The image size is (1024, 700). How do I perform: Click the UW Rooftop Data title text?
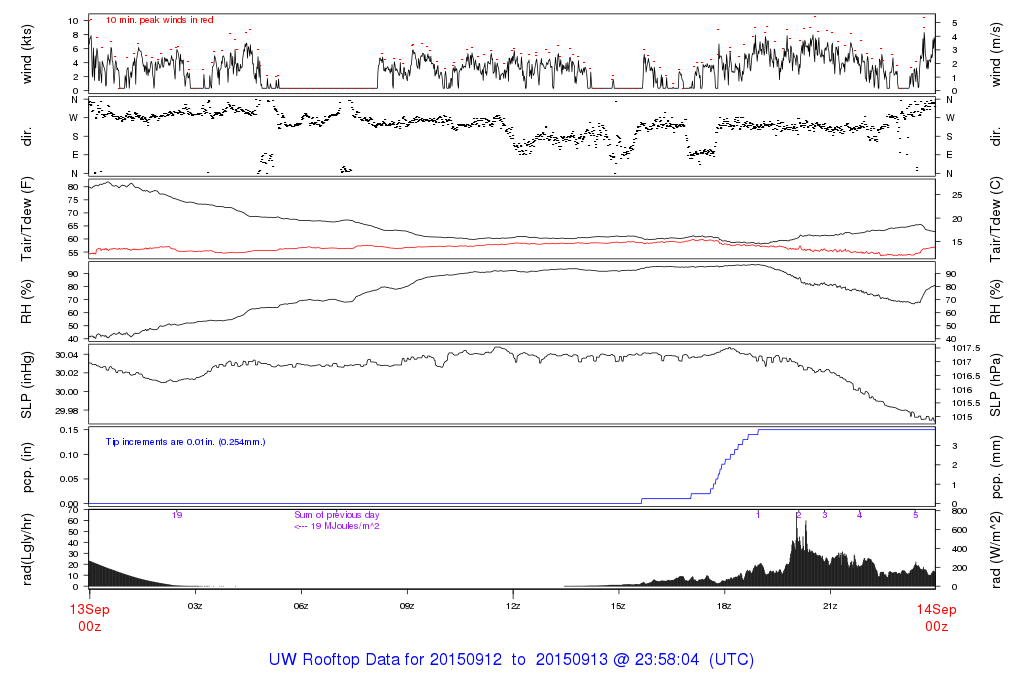tap(511, 660)
